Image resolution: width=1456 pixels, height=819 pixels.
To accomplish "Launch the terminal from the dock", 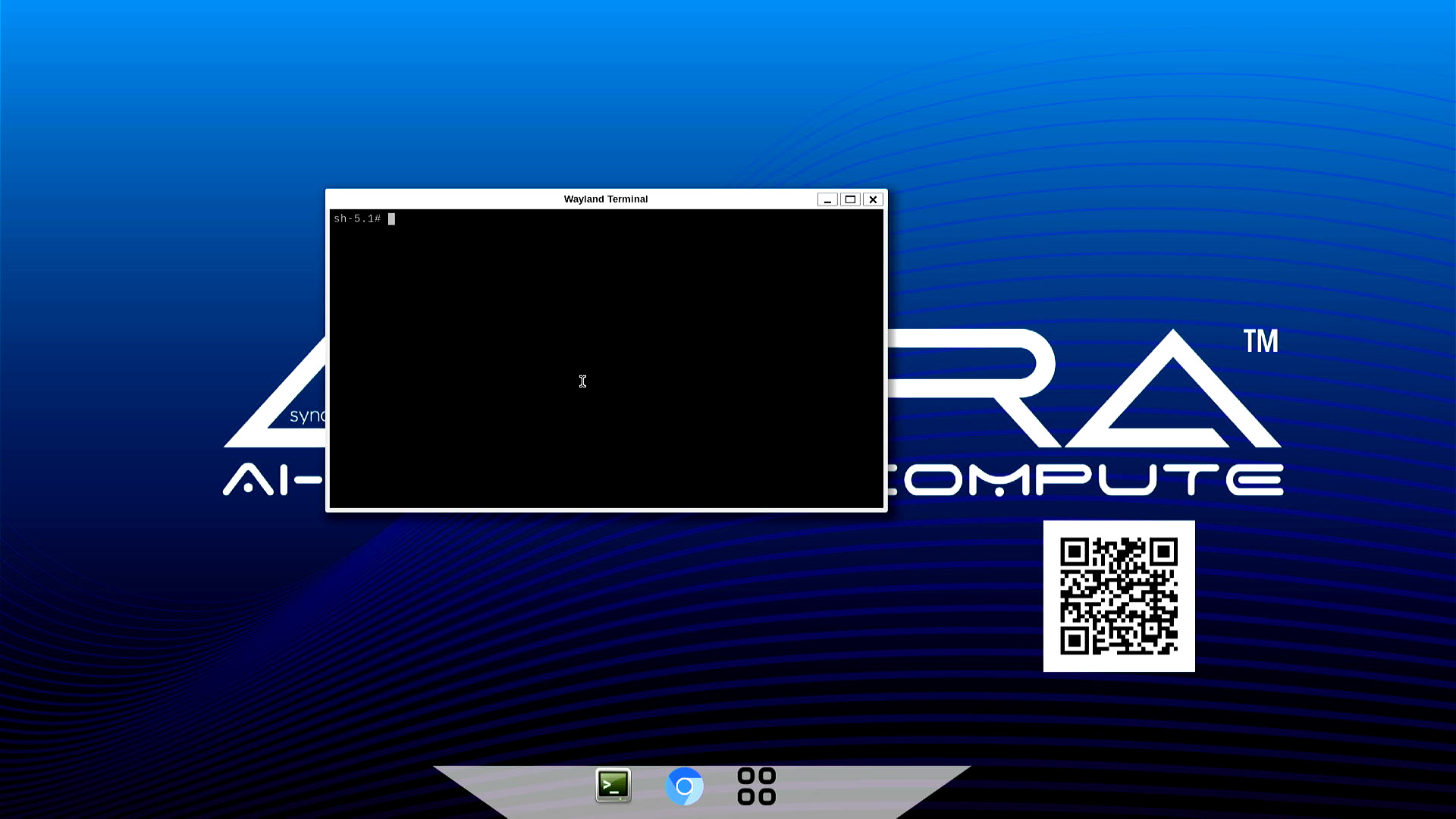I will [613, 786].
